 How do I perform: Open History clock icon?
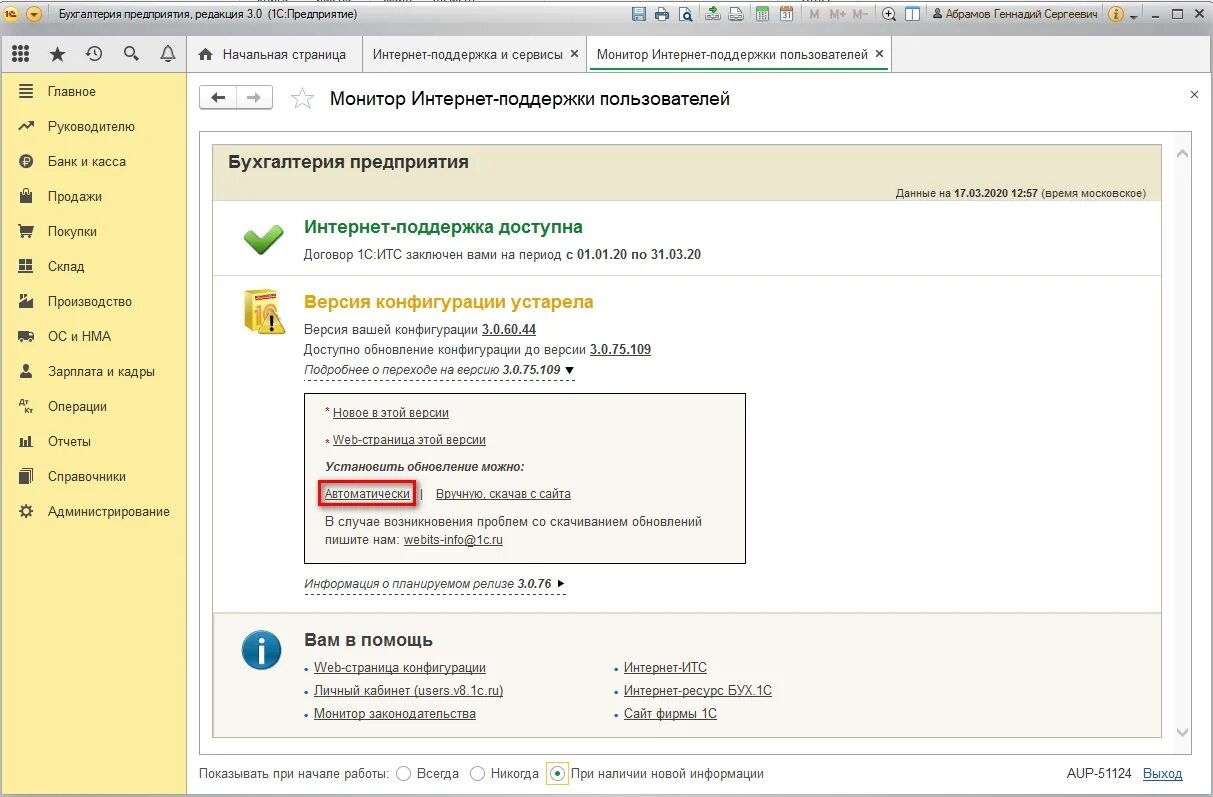[94, 54]
